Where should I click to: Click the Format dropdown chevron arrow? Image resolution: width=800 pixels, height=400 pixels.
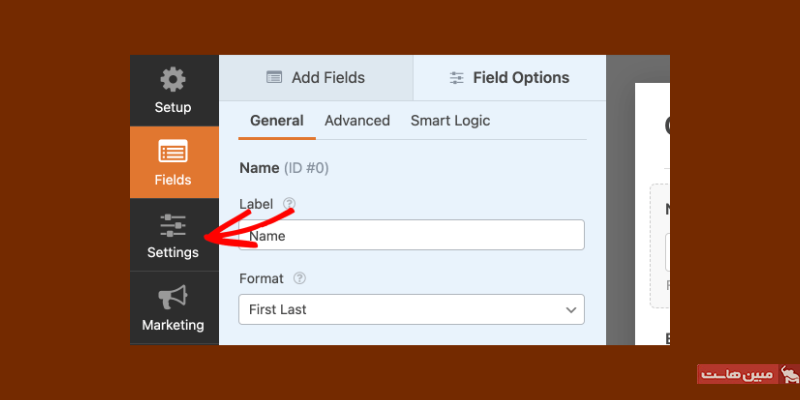pos(571,310)
